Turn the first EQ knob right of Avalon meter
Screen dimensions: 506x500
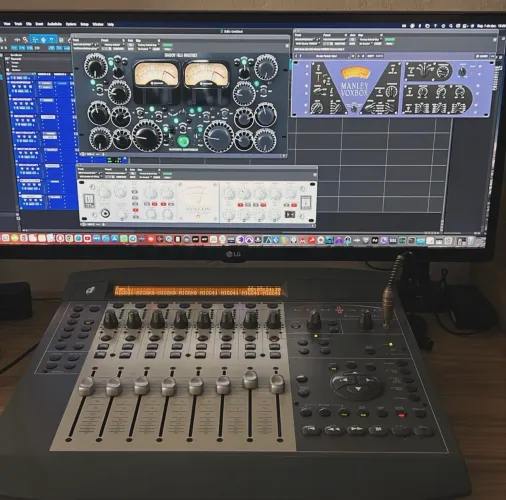229,193
